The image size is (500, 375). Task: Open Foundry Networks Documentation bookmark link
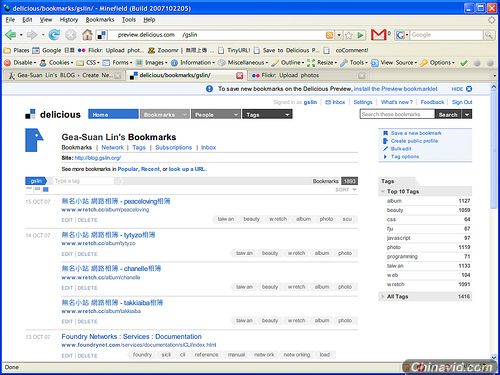tap(131, 336)
